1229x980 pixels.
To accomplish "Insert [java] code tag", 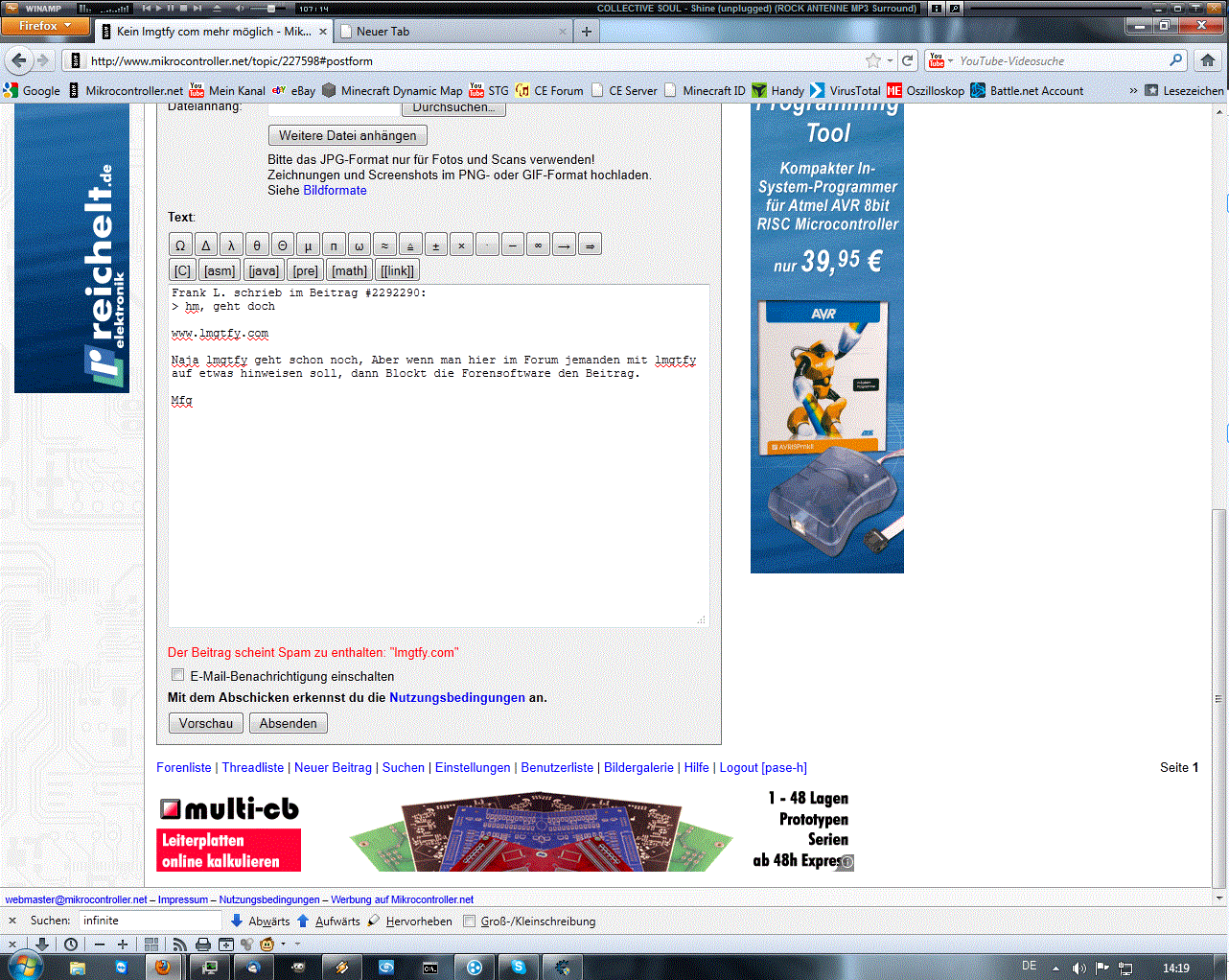I will pos(264,270).
